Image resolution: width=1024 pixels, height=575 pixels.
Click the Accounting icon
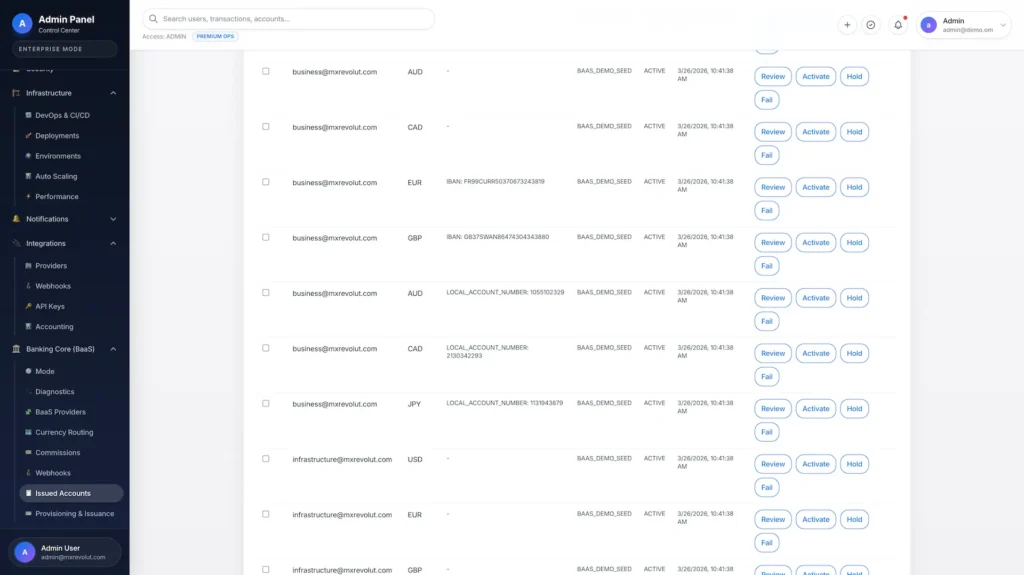[28, 326]
